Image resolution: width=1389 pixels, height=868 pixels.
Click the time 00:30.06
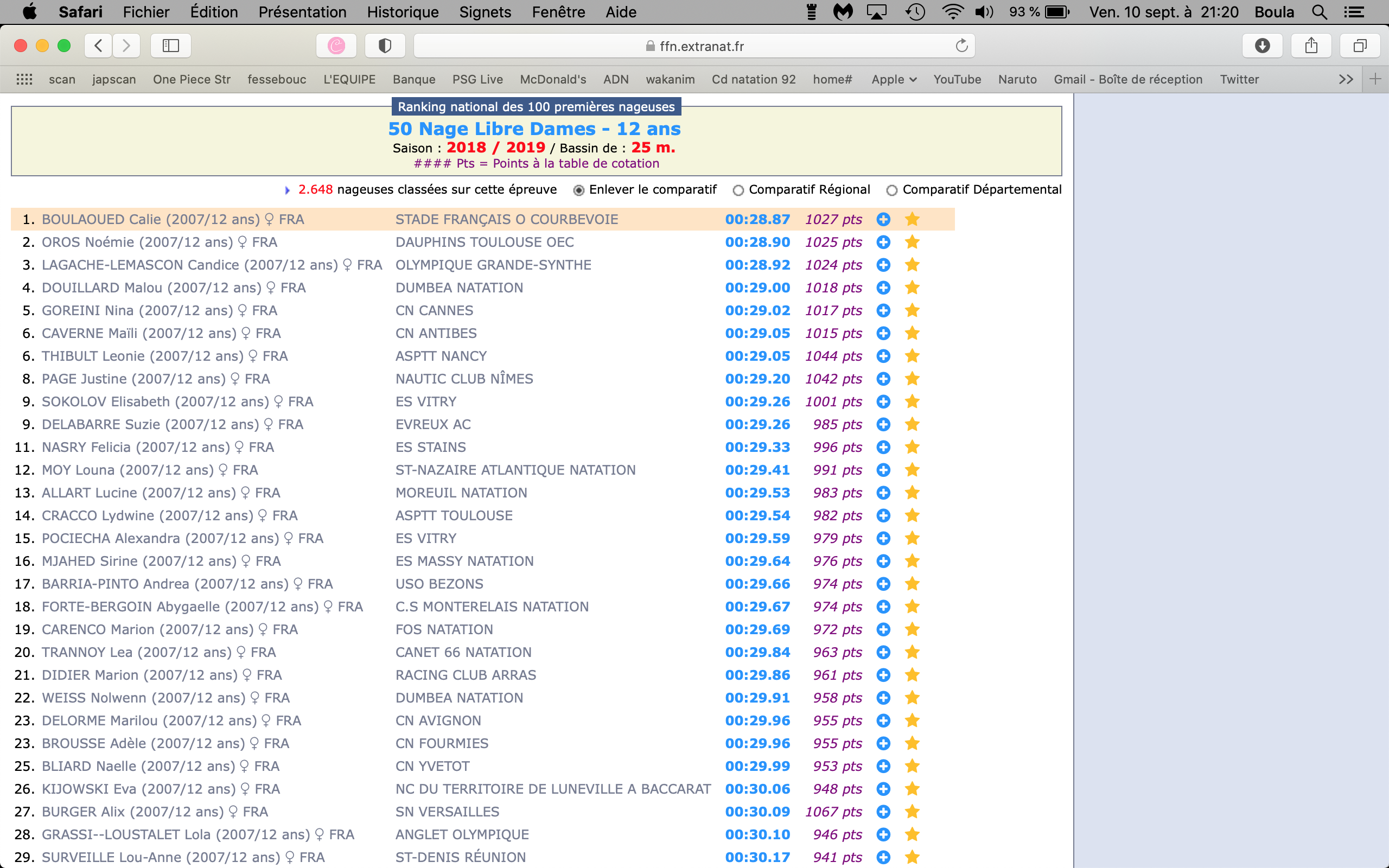click(x=757, y=789)
